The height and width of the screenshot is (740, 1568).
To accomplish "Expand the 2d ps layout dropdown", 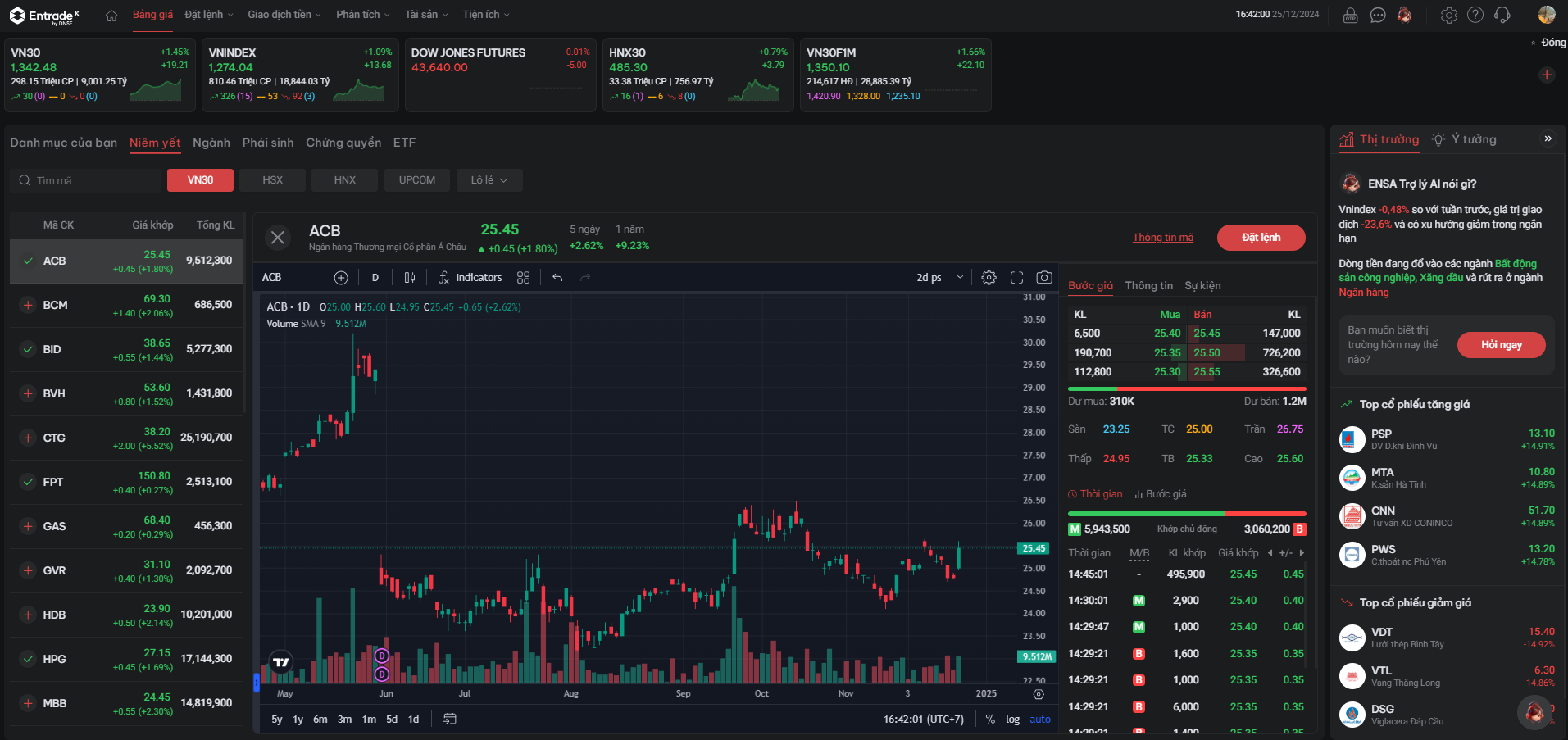I will click(940, 278).
